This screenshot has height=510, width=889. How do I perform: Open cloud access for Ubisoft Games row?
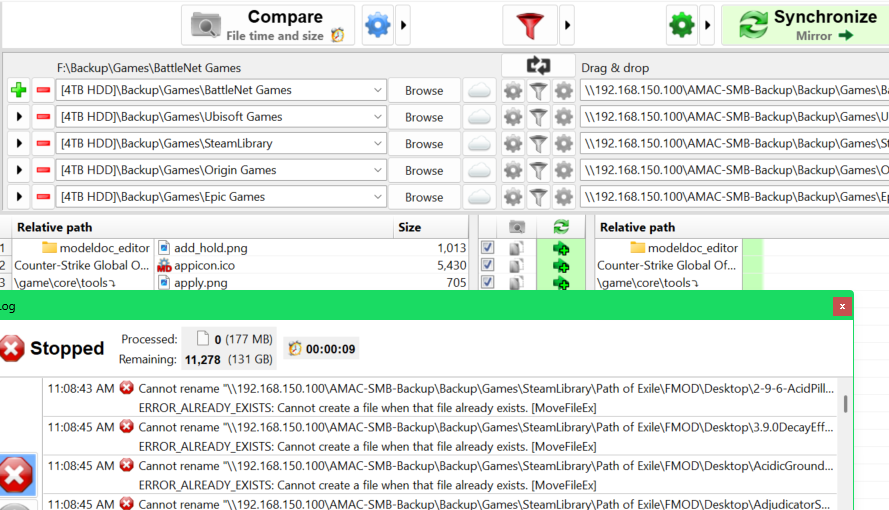click(479, 117)
